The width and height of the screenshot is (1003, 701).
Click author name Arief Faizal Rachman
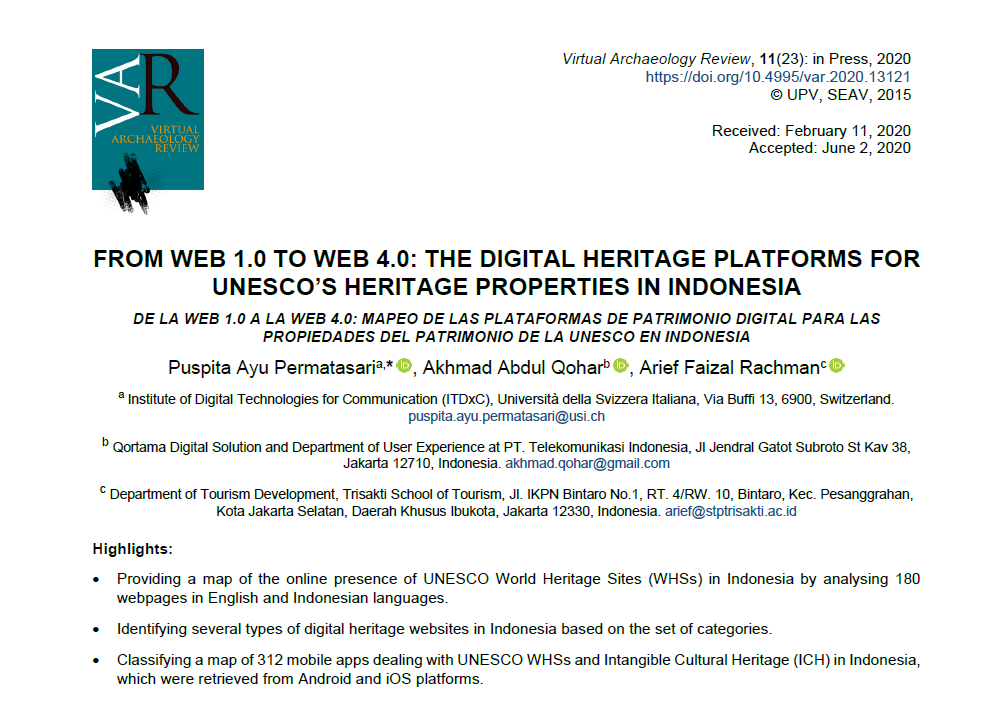(730, 368)
